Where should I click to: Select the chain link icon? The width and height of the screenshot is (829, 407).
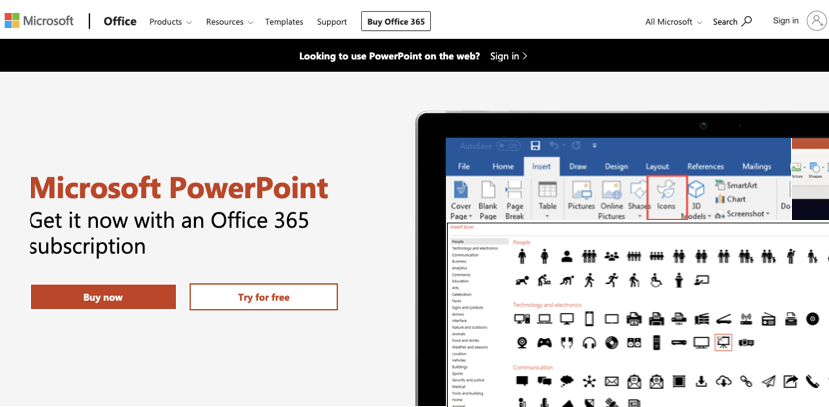click(x=745, y=381)
